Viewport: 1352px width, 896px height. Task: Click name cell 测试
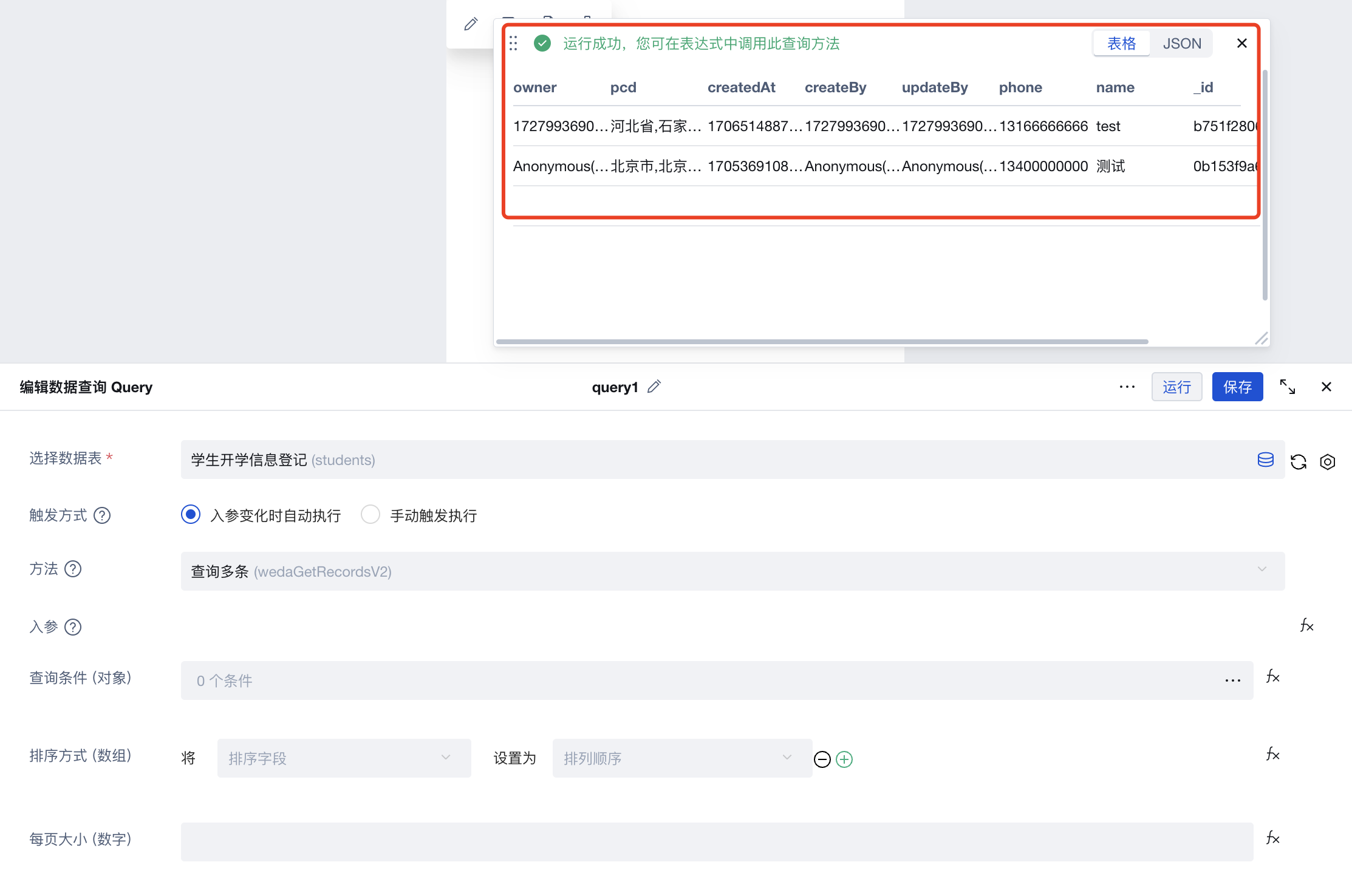1111,166
